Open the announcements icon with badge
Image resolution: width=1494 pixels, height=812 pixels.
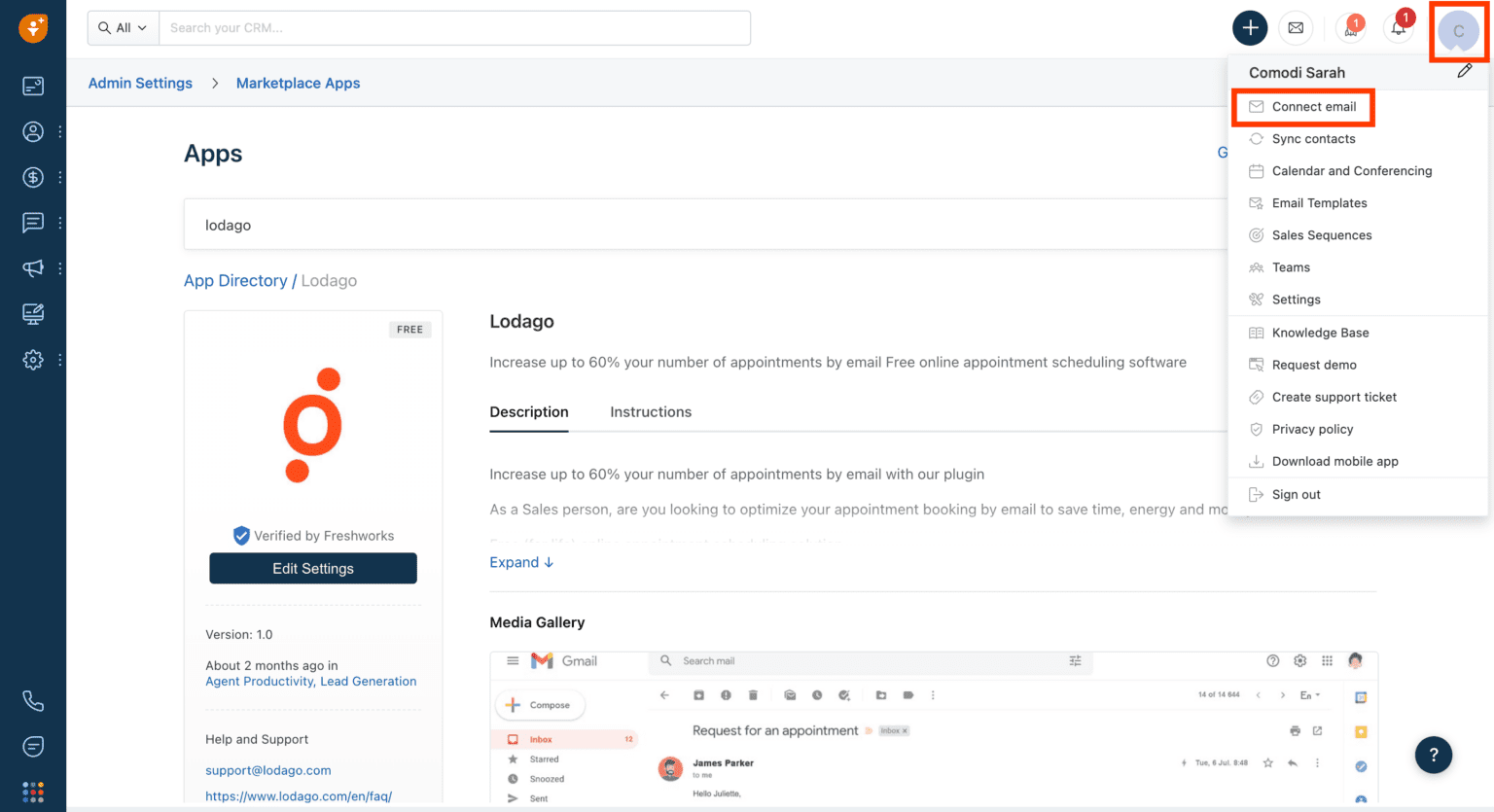1351,28
